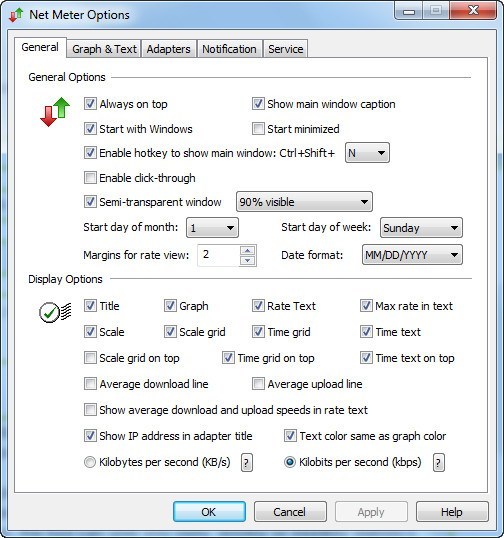The width and height of the screenshot is (504, 538).
Task: Open Start day of week dropdown showing Sunday
Action: (421, 228)
